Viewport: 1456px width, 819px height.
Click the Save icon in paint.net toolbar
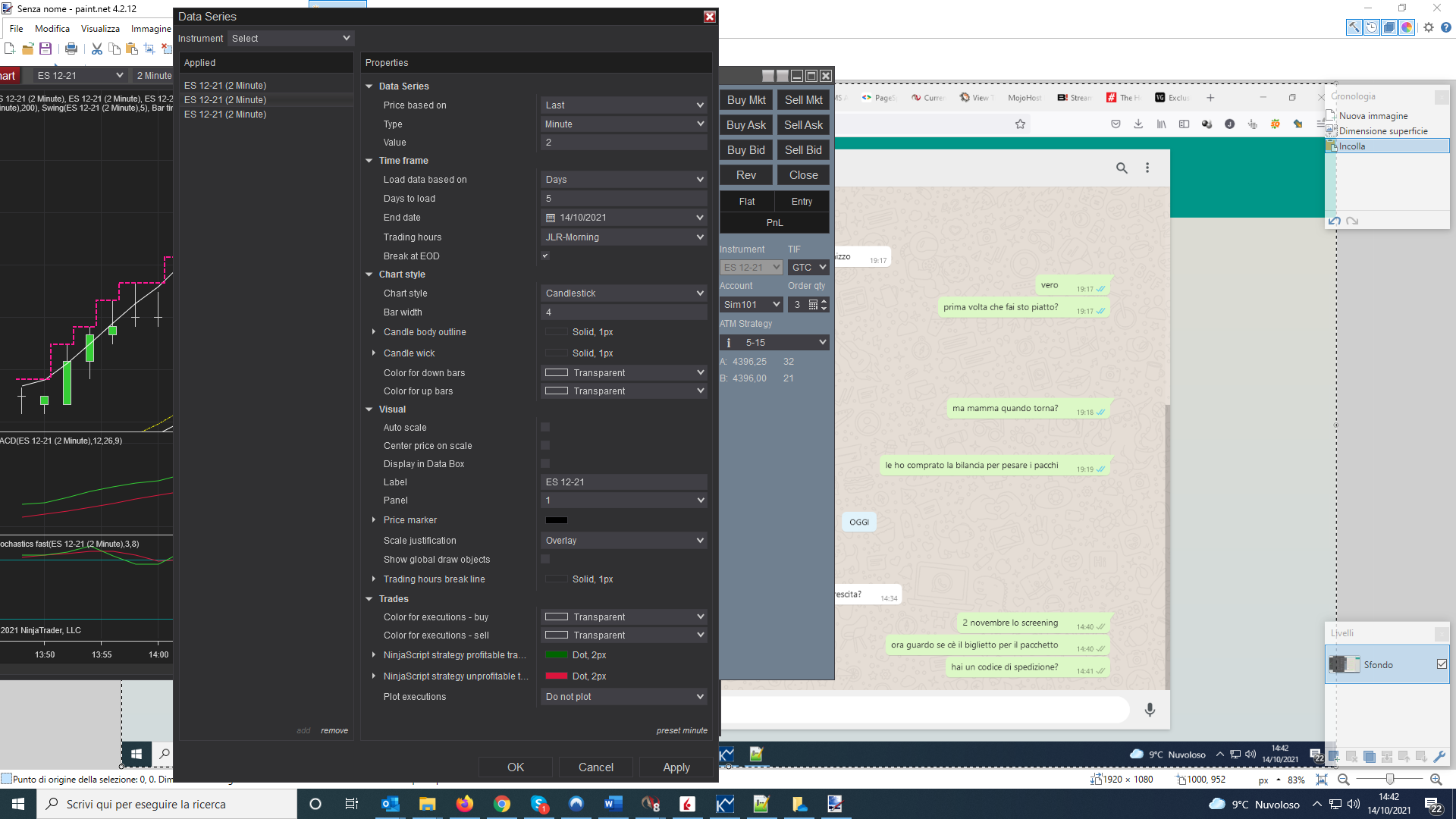pyautogui.click(x=45, y=49)
